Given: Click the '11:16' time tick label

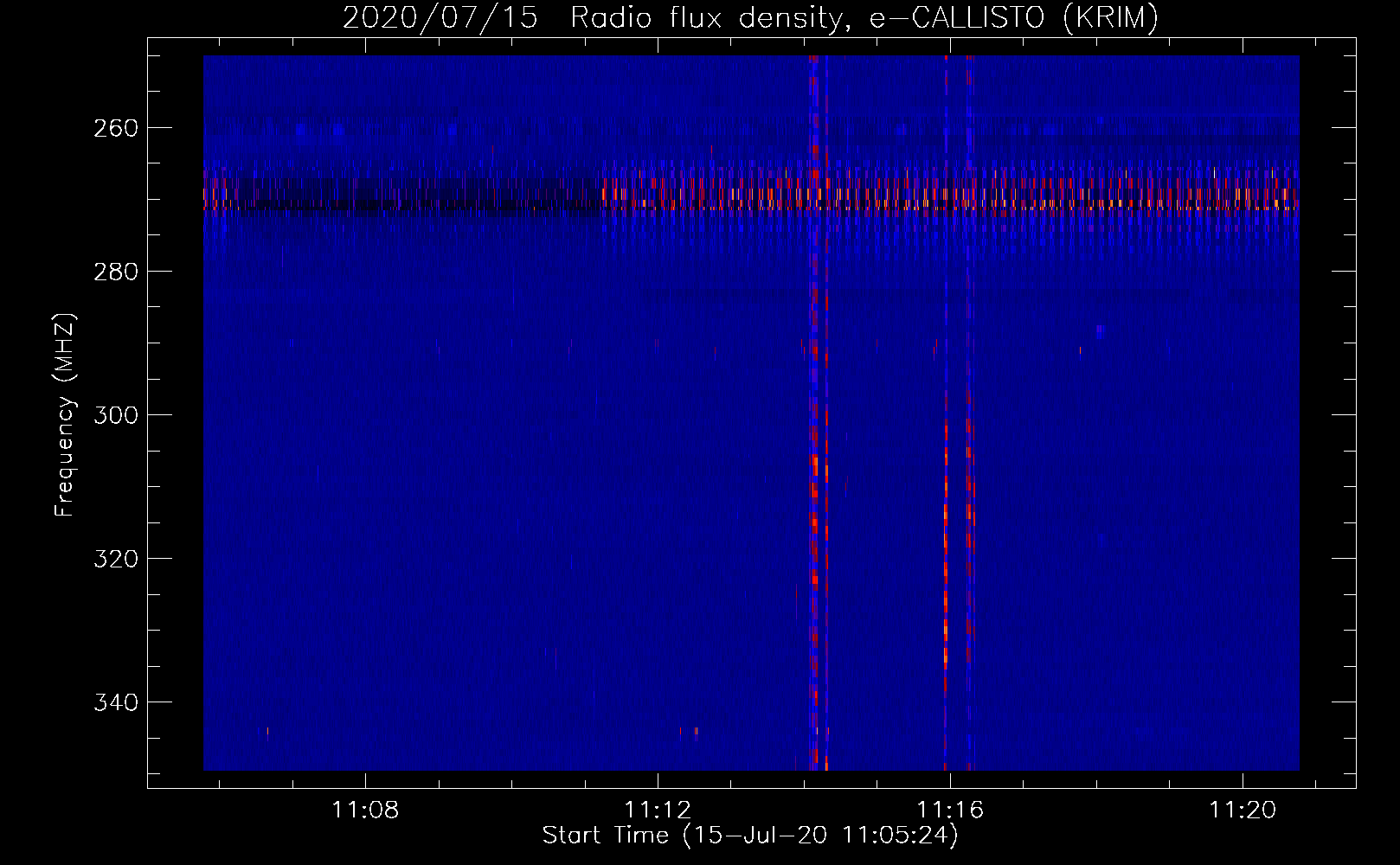Looking at the screenshot, I should pos(950,810).
